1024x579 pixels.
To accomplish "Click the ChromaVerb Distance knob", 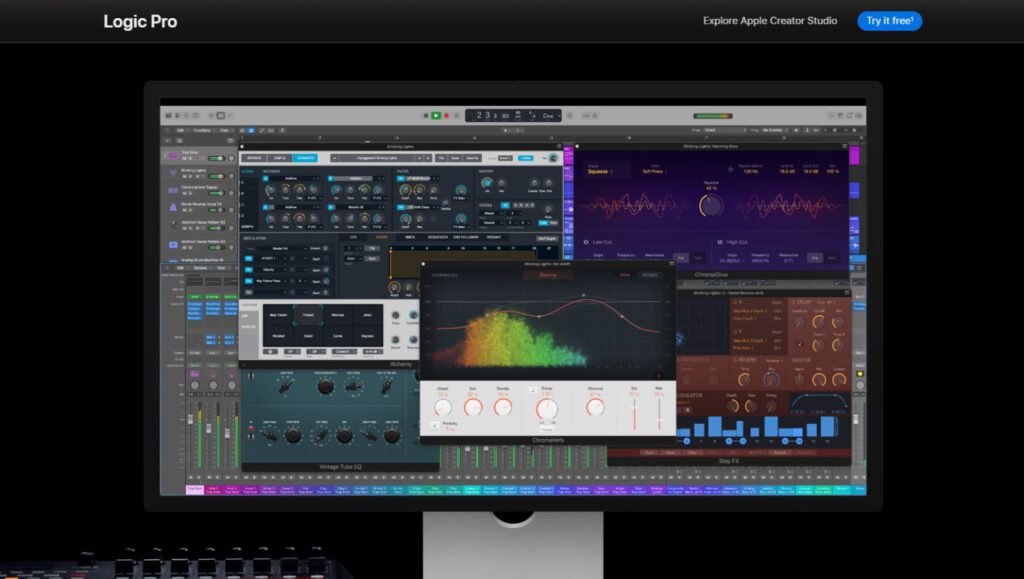I will click(595, 407).
